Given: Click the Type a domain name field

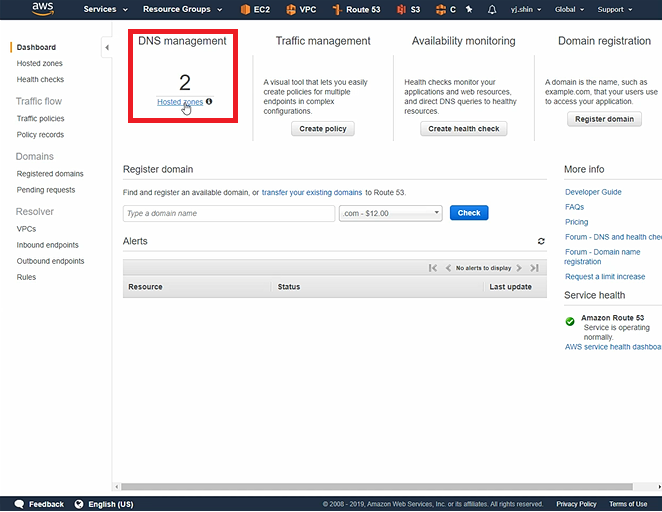Looking at the screenshot, I should click(229, 213).
